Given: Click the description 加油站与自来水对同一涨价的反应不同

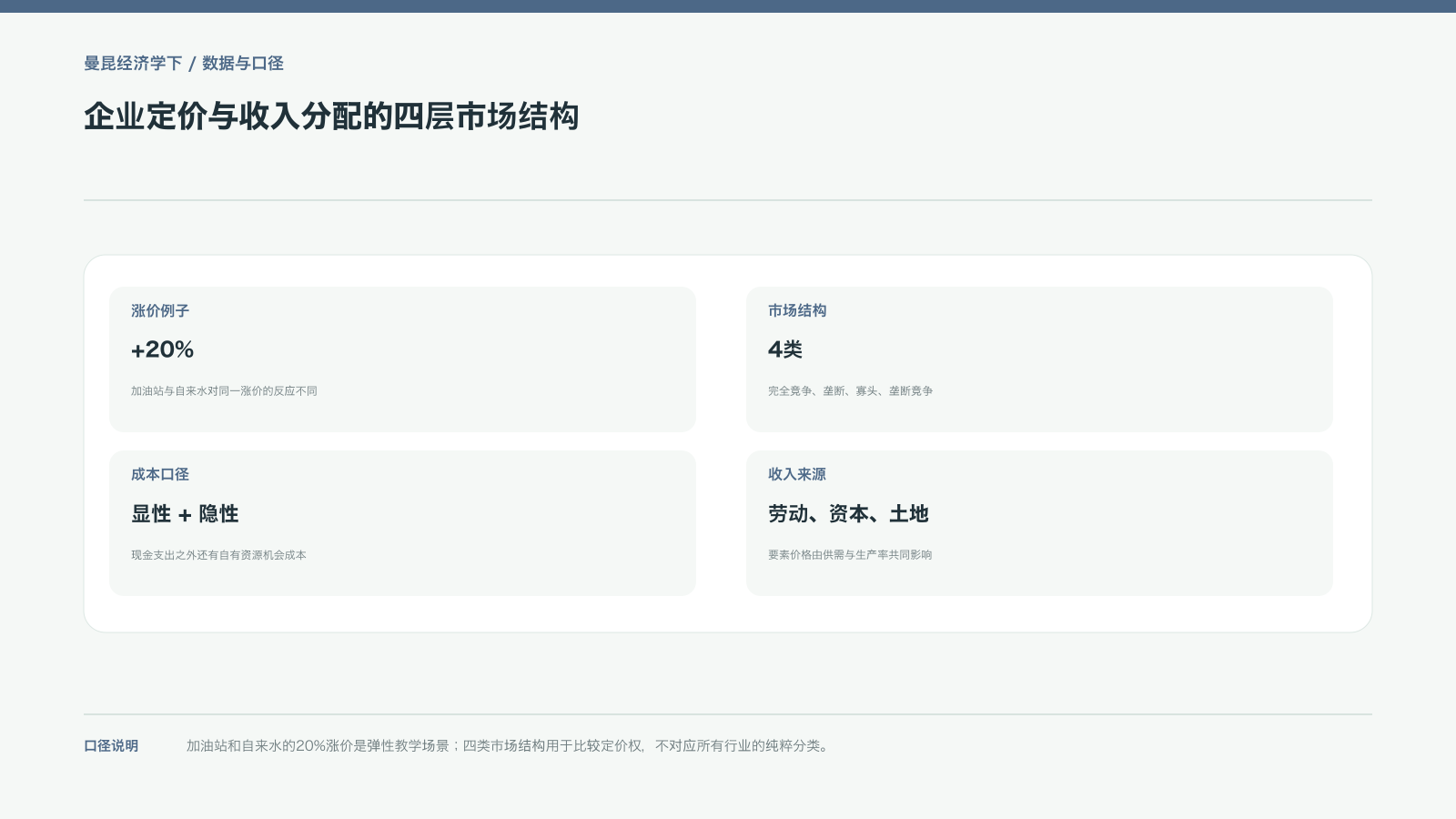Looking at the screenshot, I should [x=224, y=390].
